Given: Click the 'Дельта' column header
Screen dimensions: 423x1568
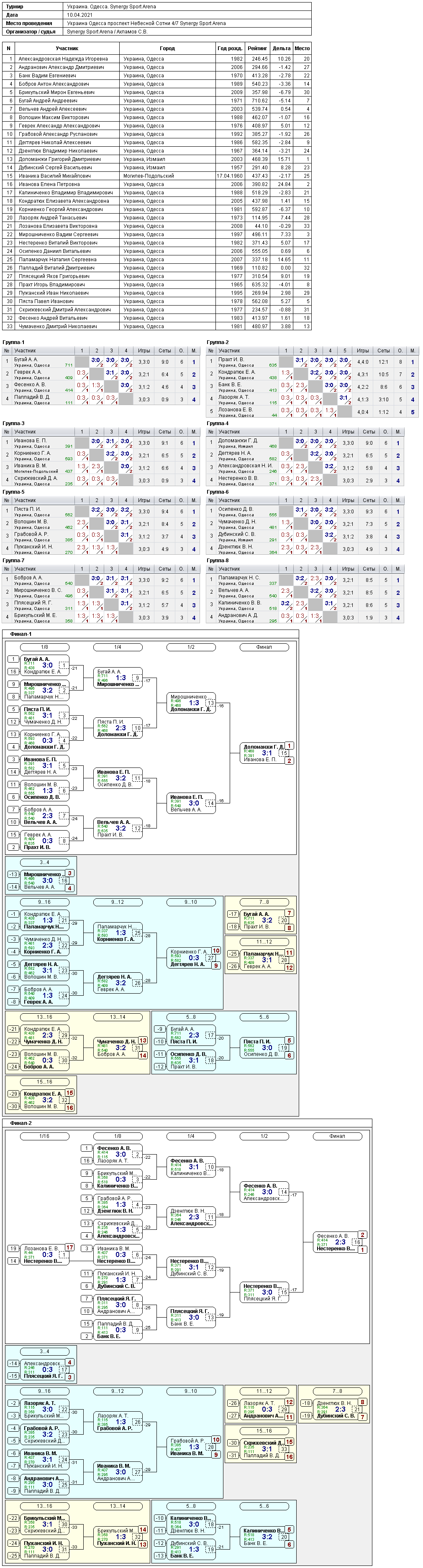Looking at the screenshot, I should coord(281,48).
